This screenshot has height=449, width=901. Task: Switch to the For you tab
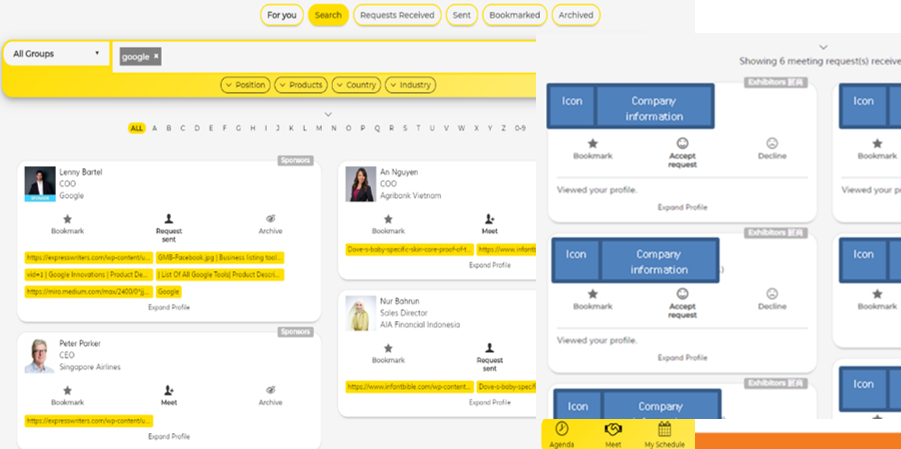[x=282, y=15]
